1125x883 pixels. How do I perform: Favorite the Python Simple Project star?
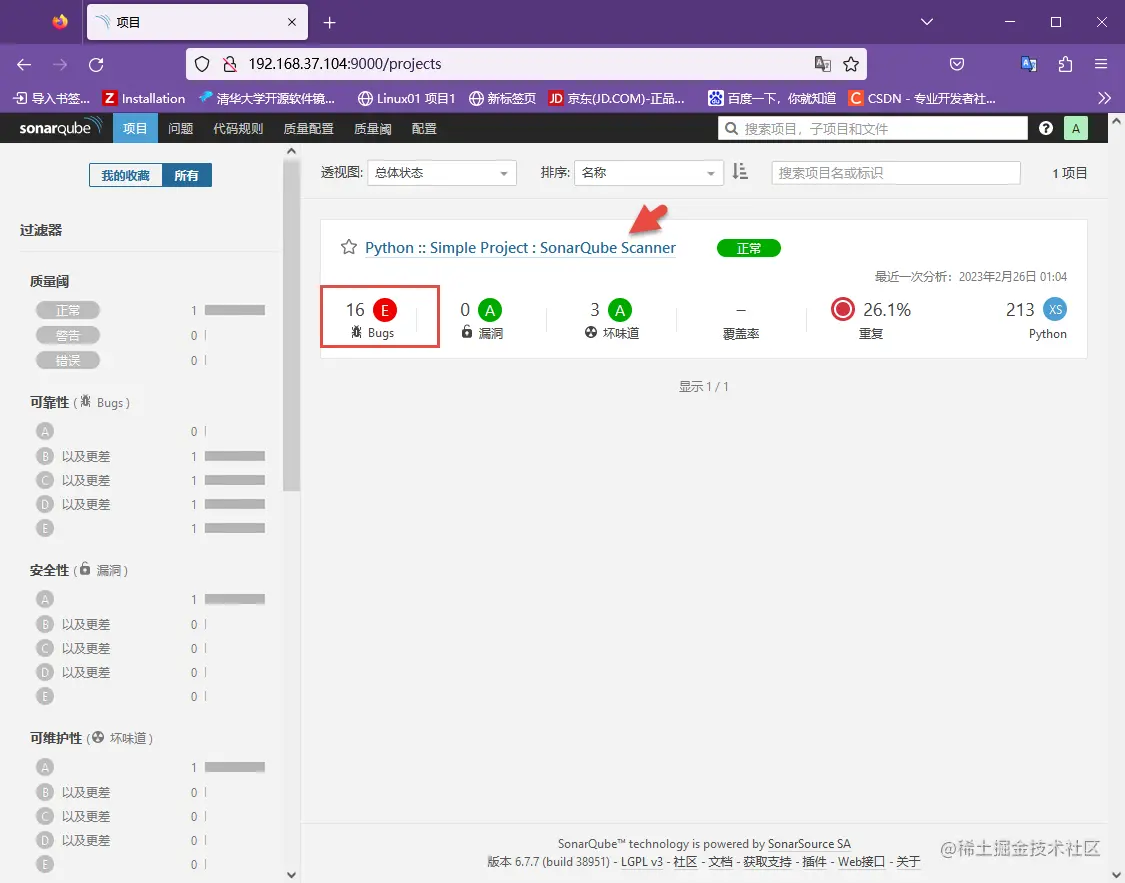click(349, 247)
